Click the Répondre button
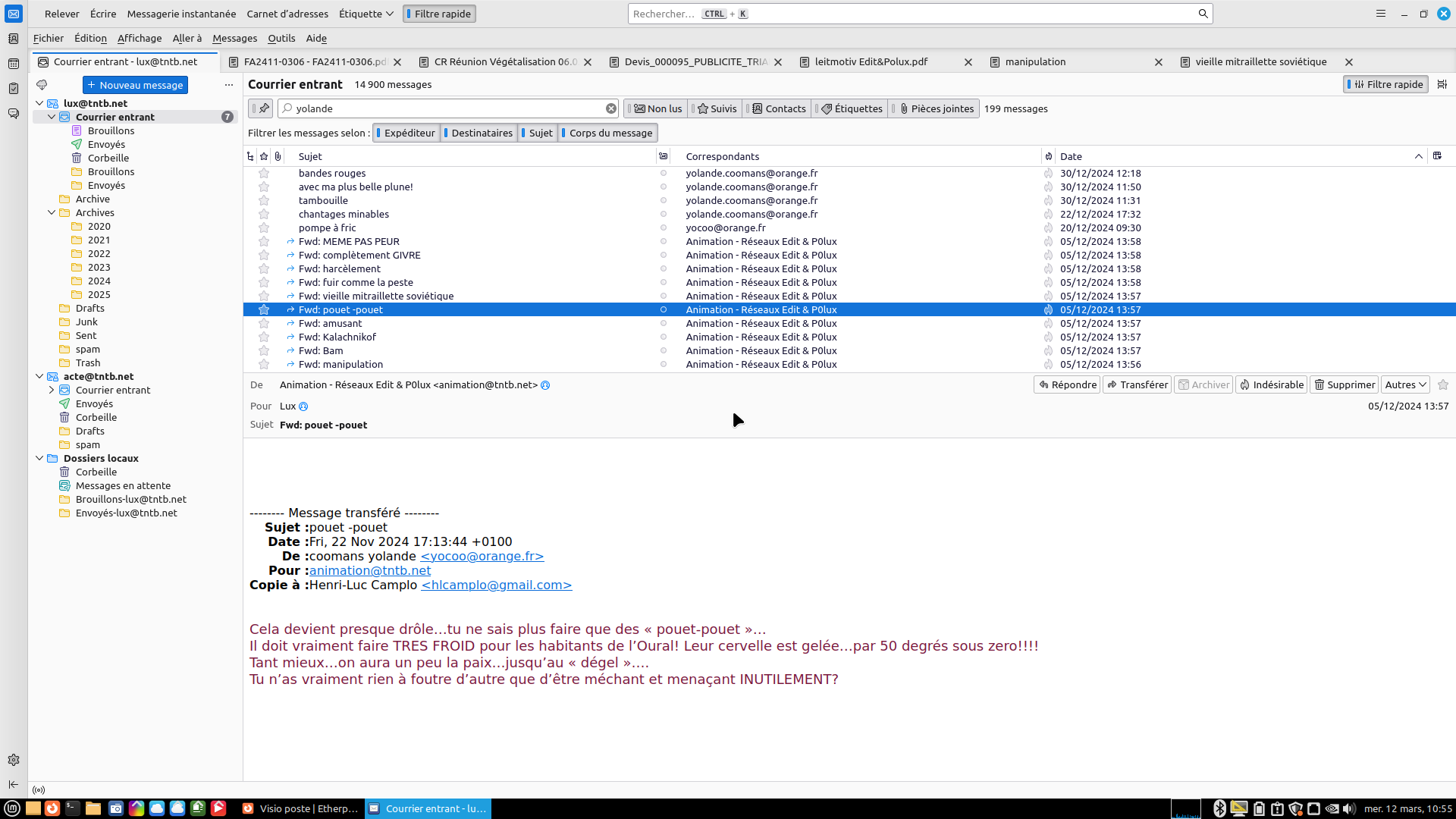The image size is (1456, 819). [x=1067, y=385]
